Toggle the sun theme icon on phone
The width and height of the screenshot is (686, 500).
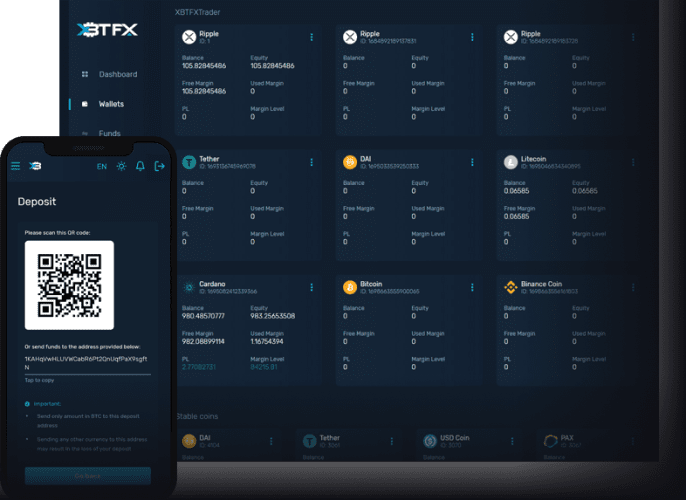pyautogui.click(x=121, y=166)
